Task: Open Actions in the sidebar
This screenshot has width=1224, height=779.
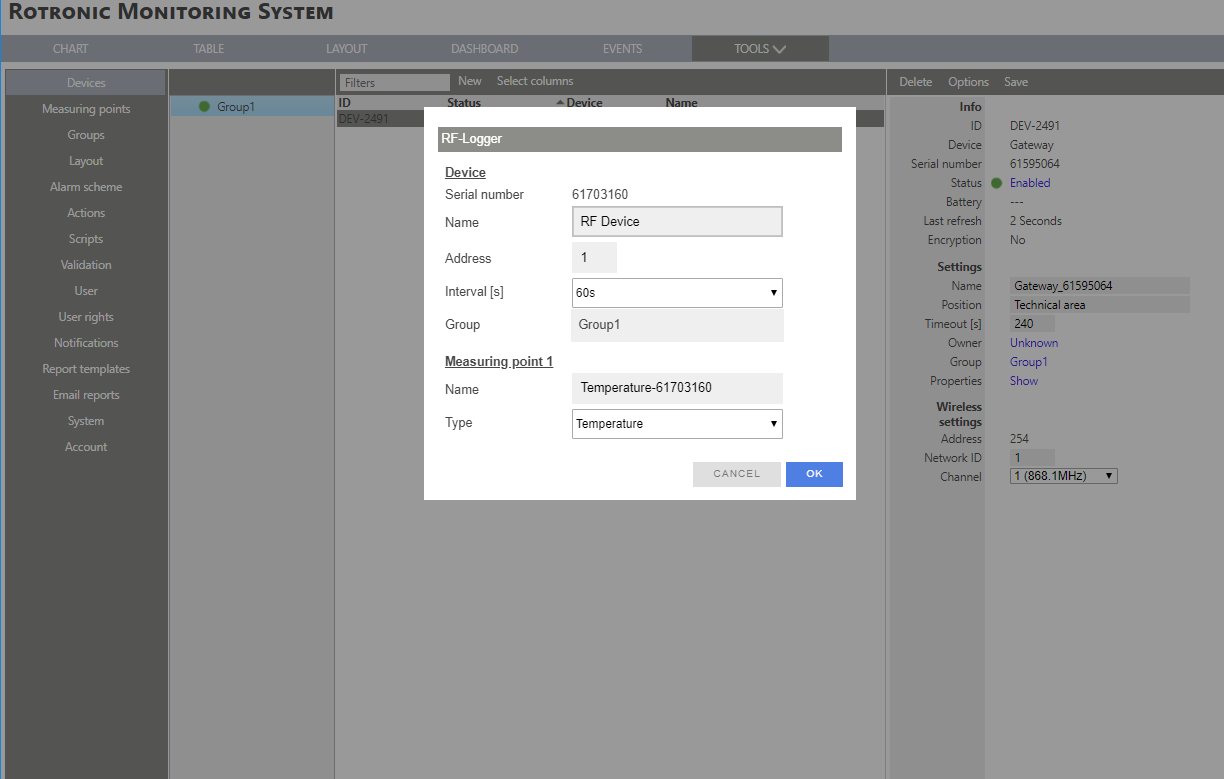Action: click(x=86, y=213)
